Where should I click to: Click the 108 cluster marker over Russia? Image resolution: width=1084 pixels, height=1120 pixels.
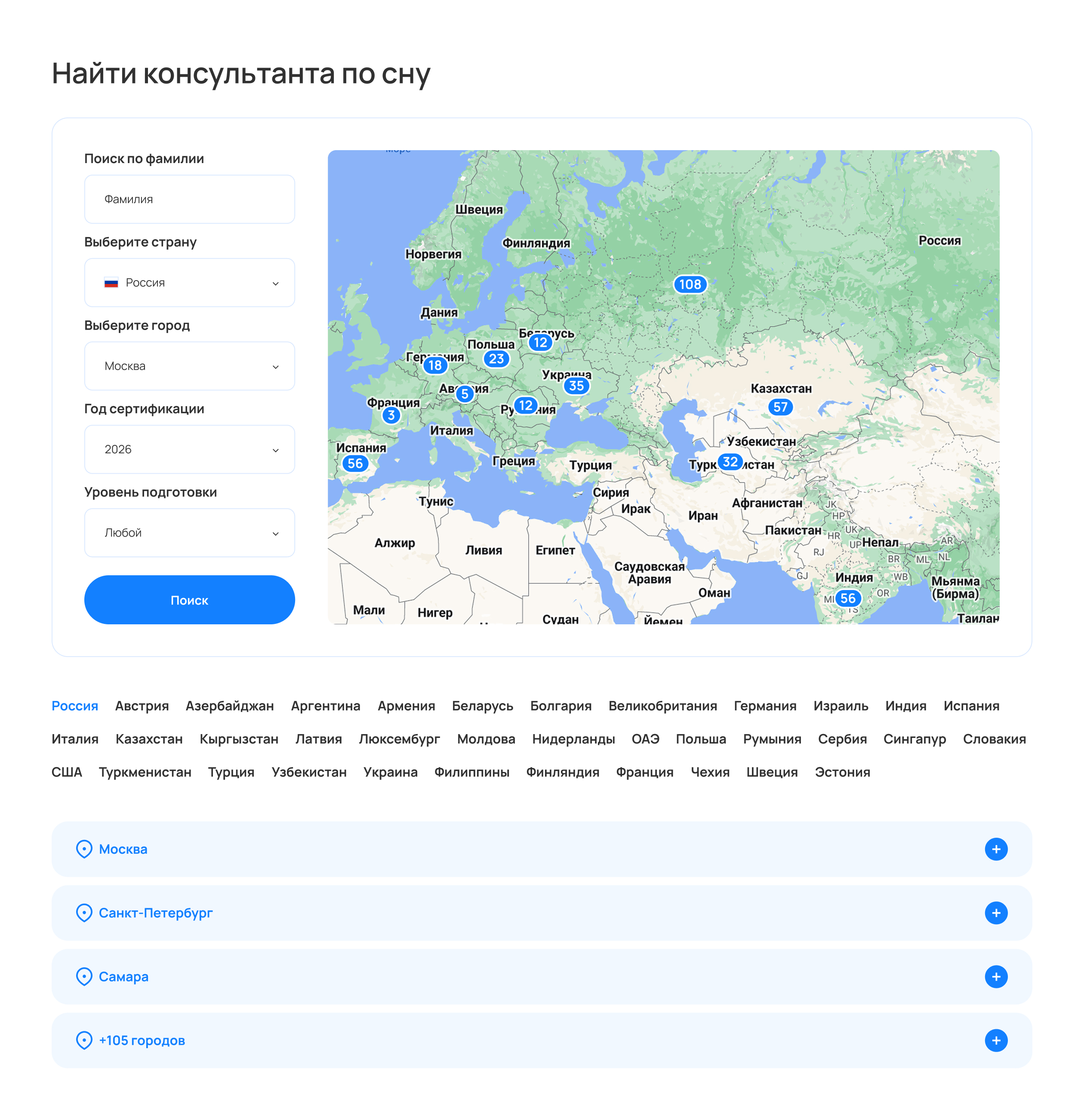(690, 284)
